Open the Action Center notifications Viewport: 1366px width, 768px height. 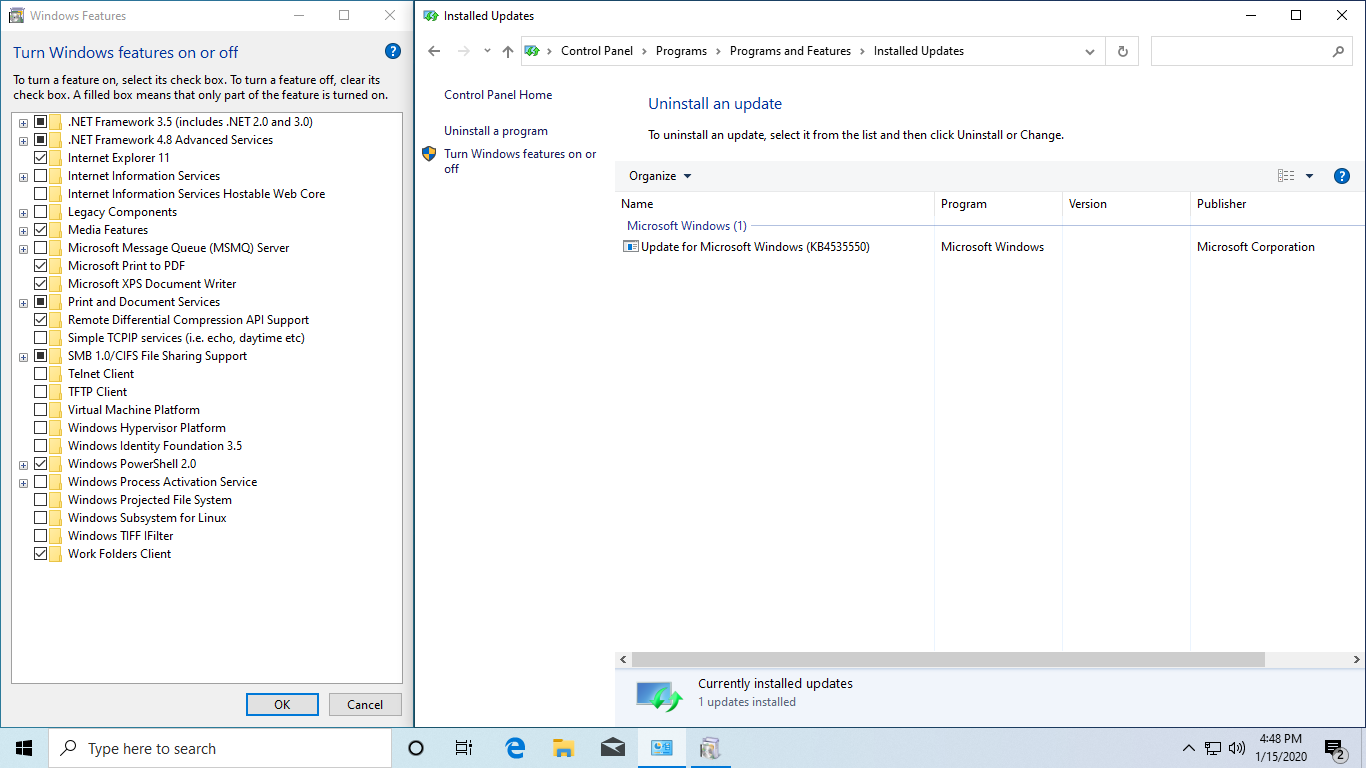coord(1334,748)
